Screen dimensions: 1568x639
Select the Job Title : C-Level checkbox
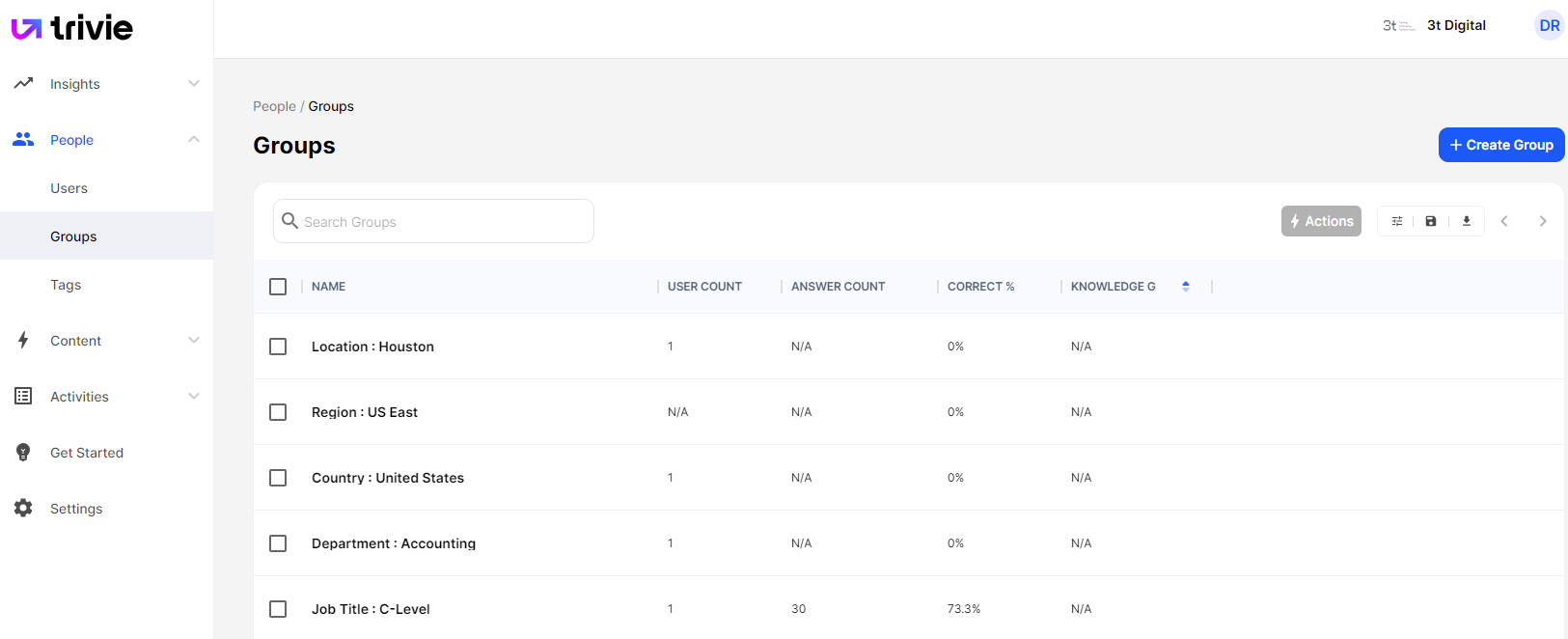tap(278, 609)
